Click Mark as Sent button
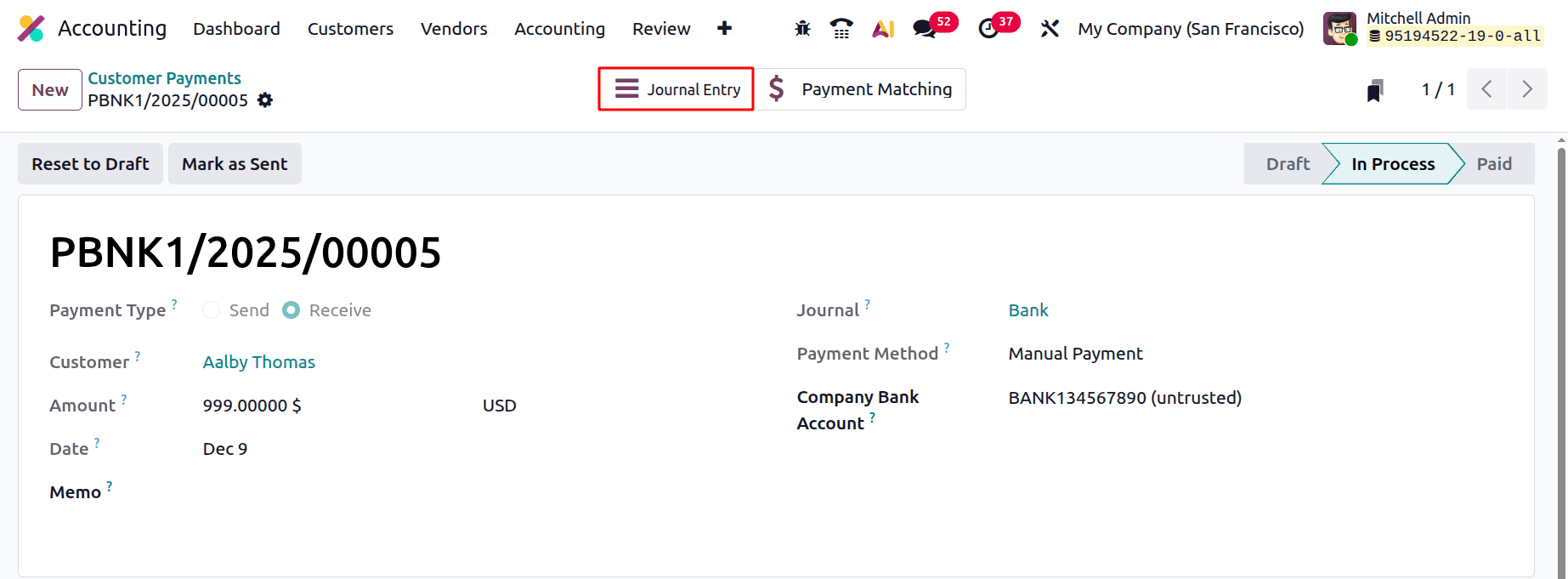1568x579 pixels. click(235, 164)
